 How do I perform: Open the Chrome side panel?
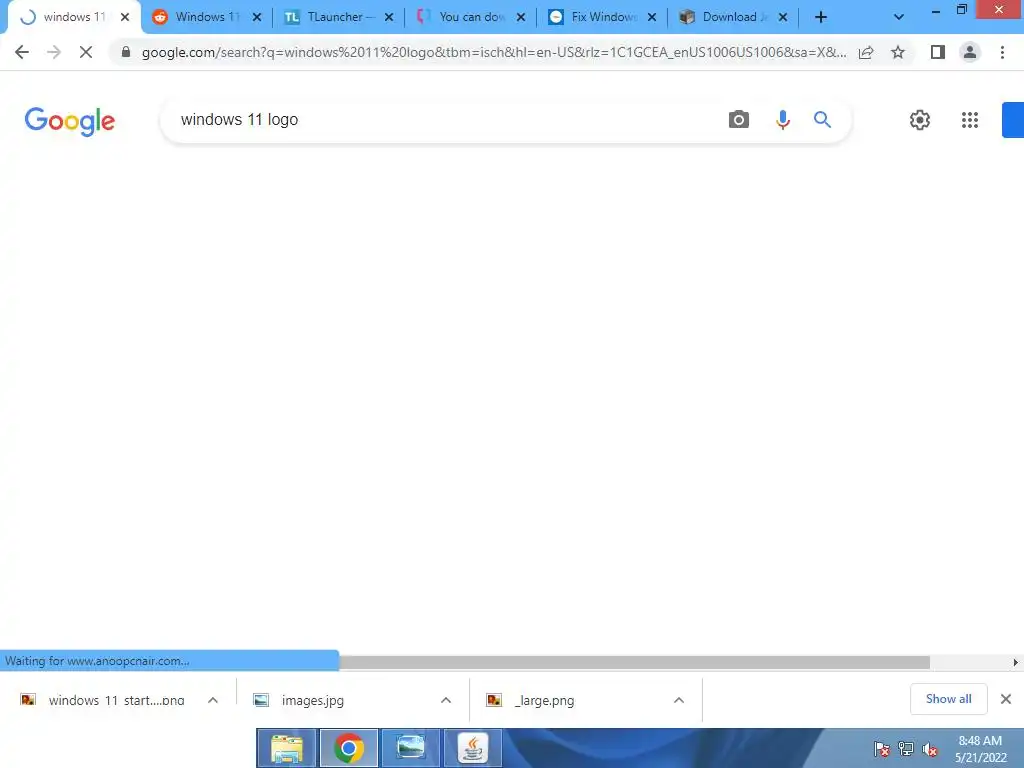click(938, 52)
